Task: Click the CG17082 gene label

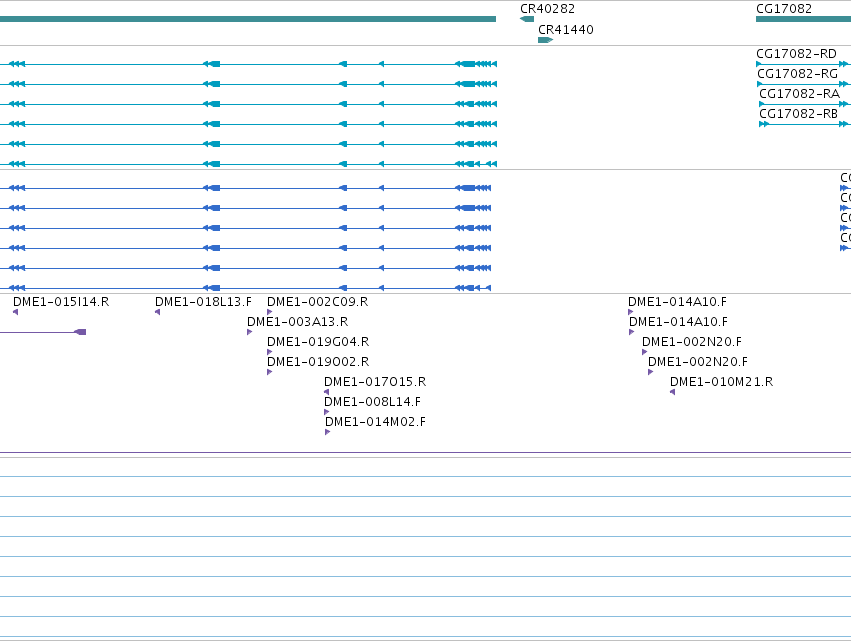Action: (784, 9)
